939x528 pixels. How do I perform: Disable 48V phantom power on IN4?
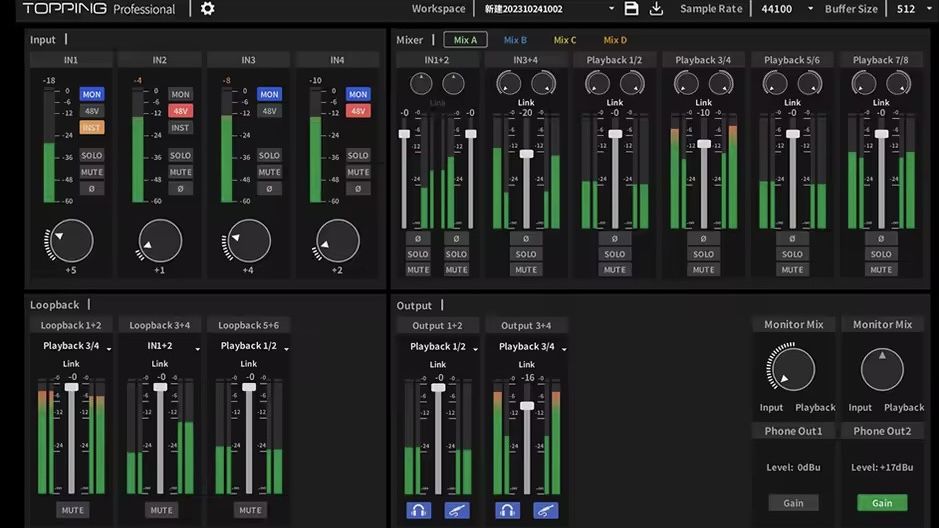[x=358, y=111]
